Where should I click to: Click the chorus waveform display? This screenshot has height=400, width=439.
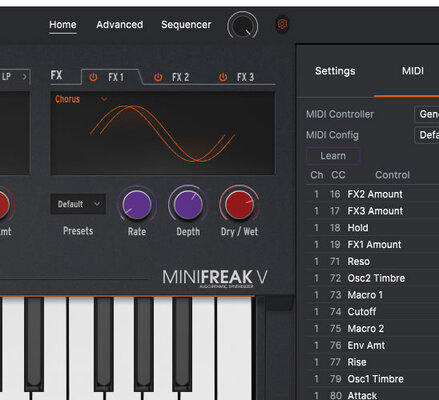pos(163,133)
